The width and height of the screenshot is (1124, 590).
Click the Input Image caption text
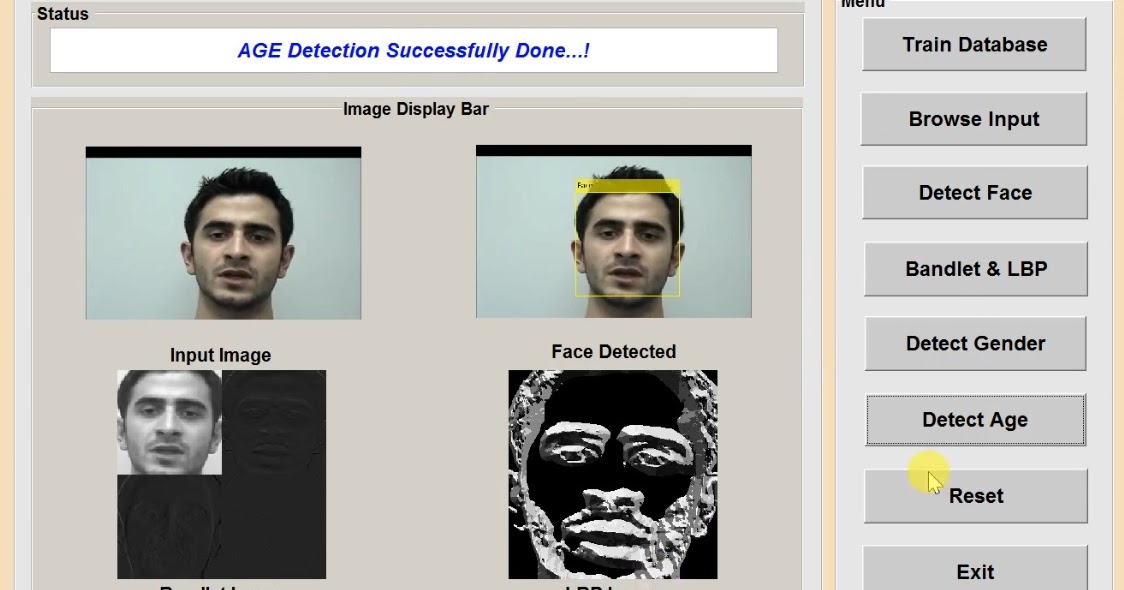point(221,354)
